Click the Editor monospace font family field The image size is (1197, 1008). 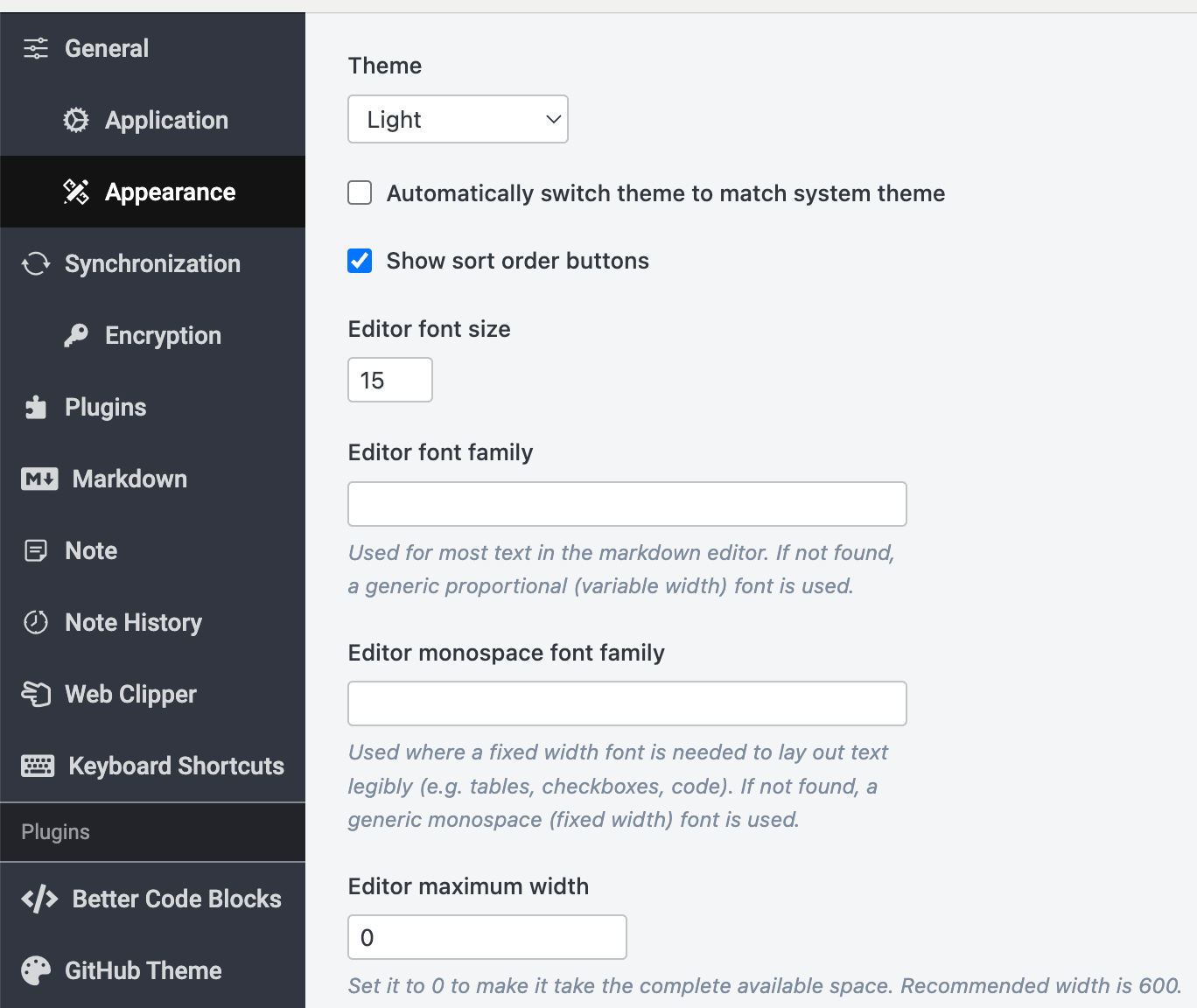click(626, 703)
